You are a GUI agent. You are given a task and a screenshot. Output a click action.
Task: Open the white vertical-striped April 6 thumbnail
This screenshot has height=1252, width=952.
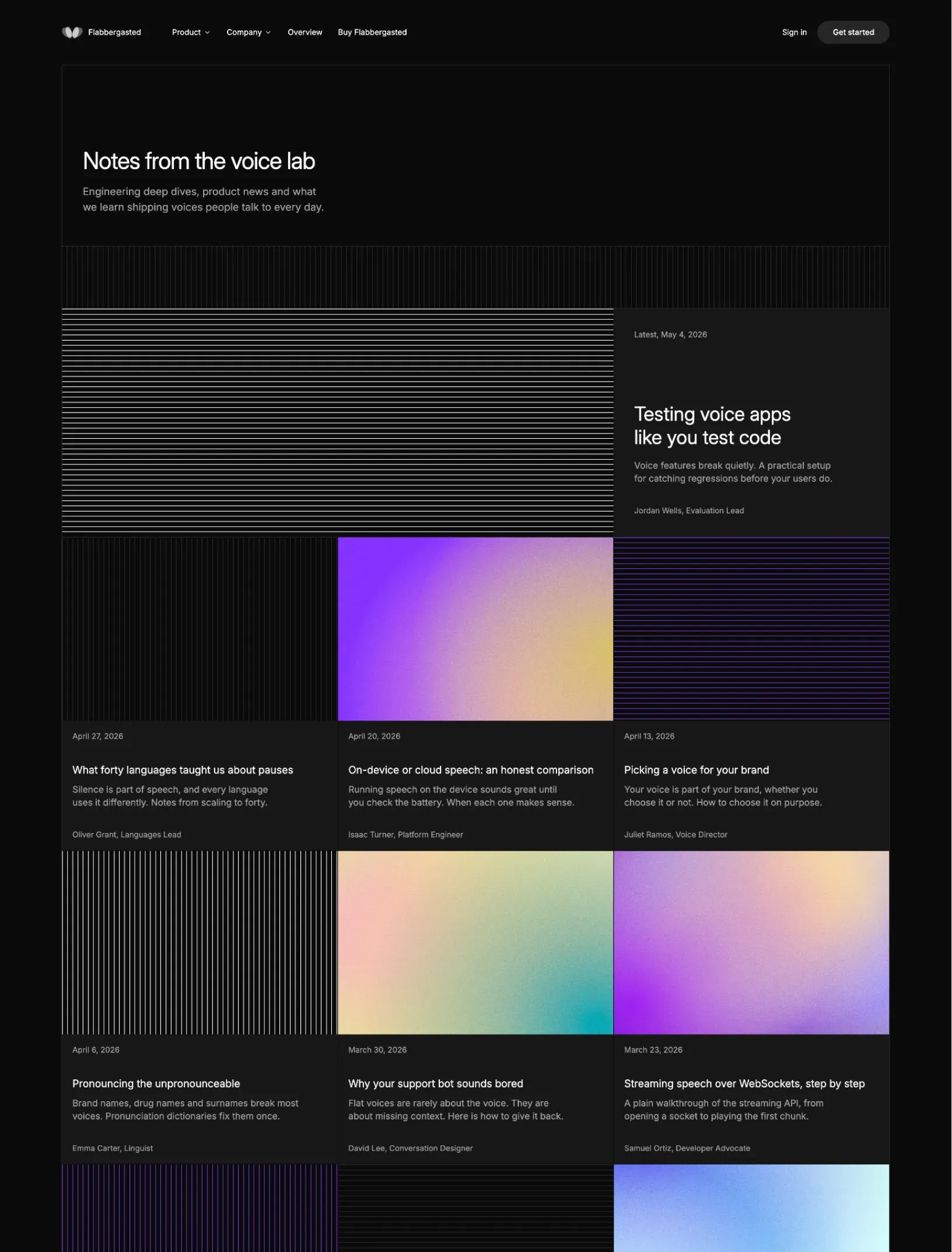199,942
